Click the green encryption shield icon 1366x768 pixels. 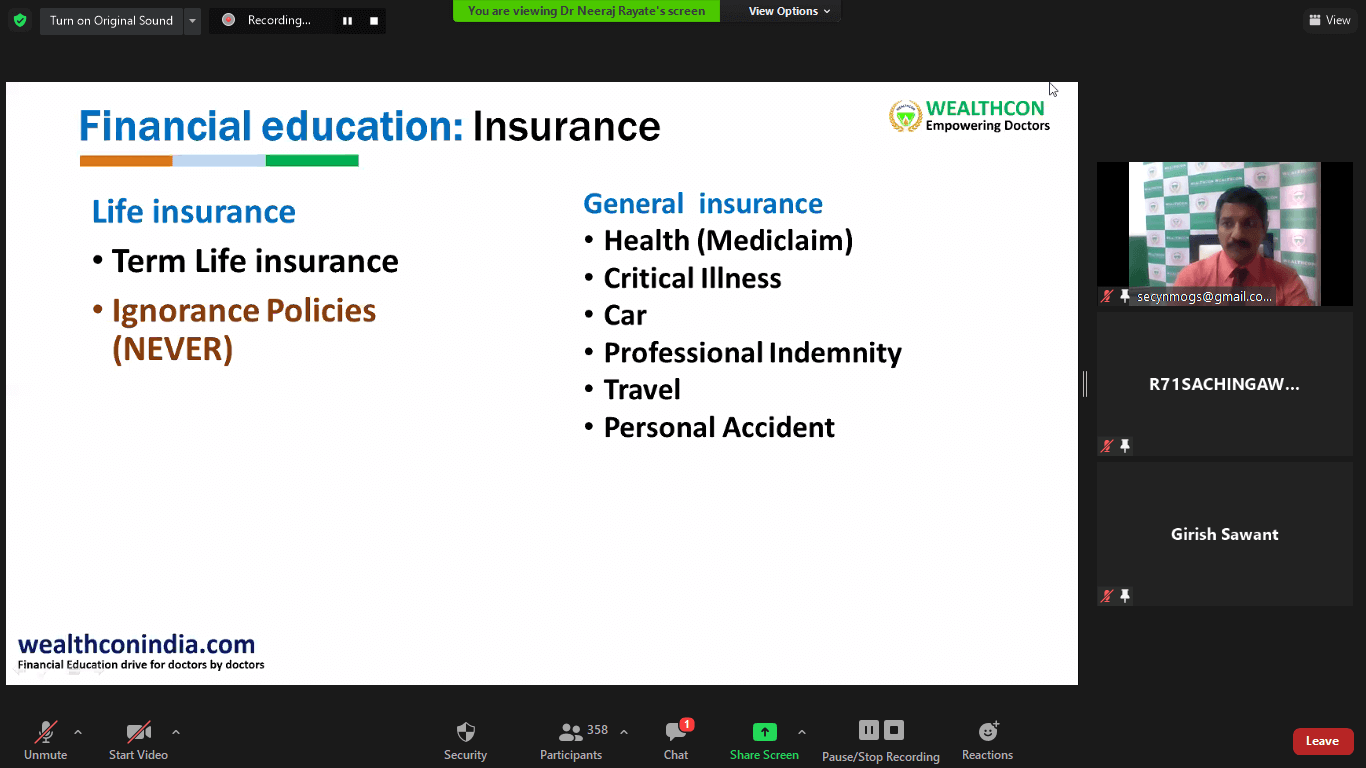20,21
